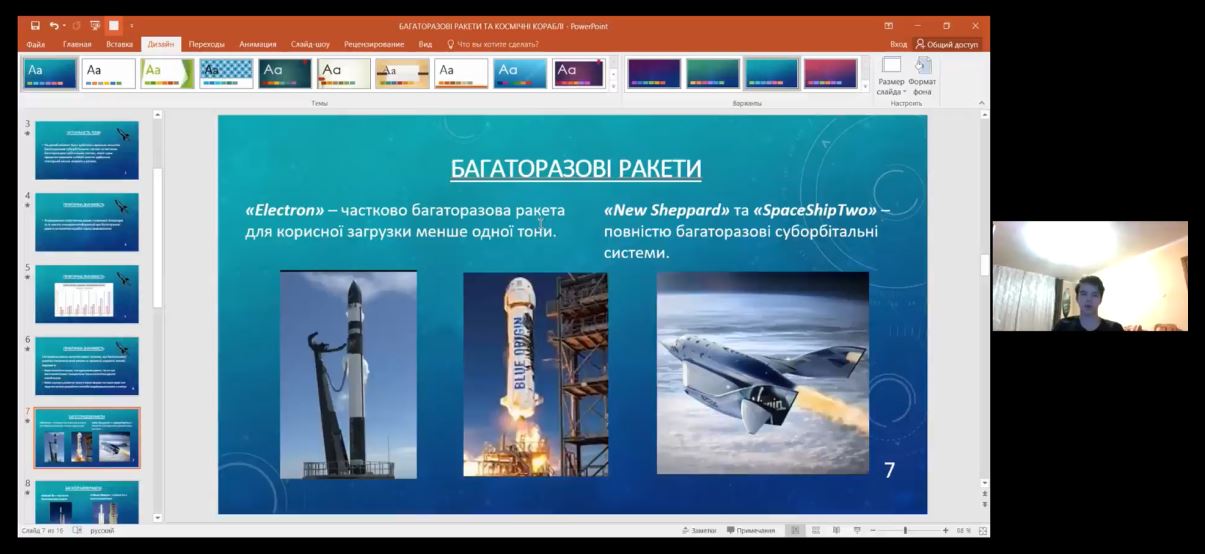Click the Формат фона button
The width and height of the screenshot is (1205, 554).
[x=922, y=77]
